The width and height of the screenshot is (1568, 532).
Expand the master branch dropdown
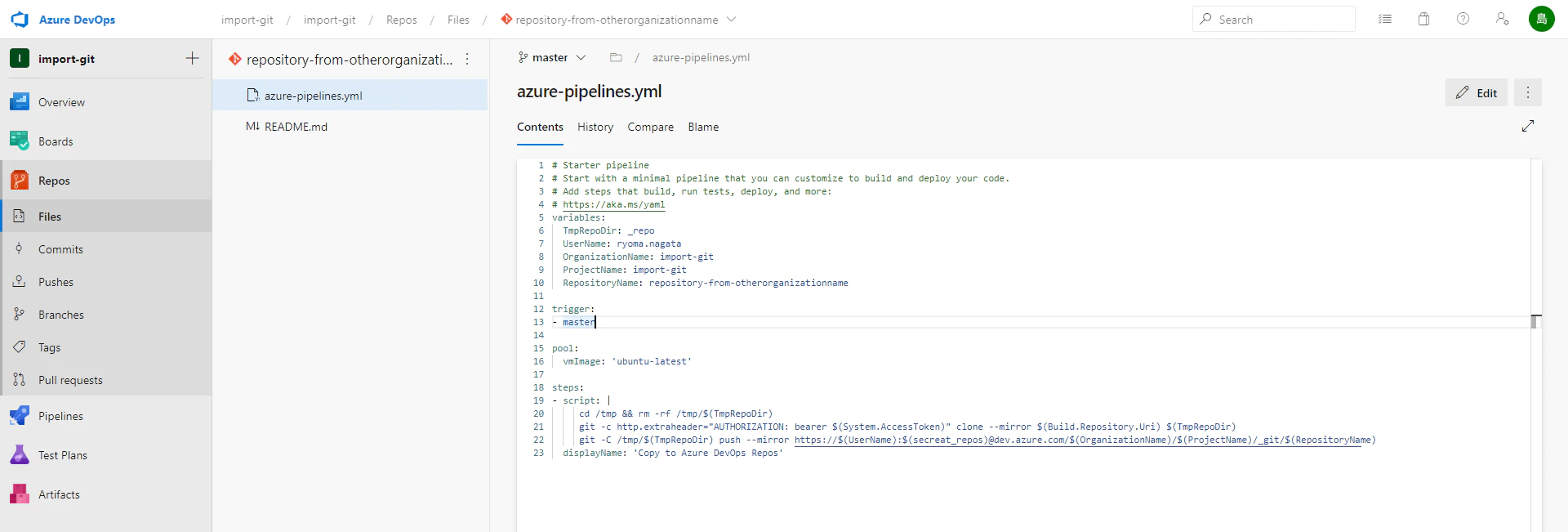click(x=552, y=57)
